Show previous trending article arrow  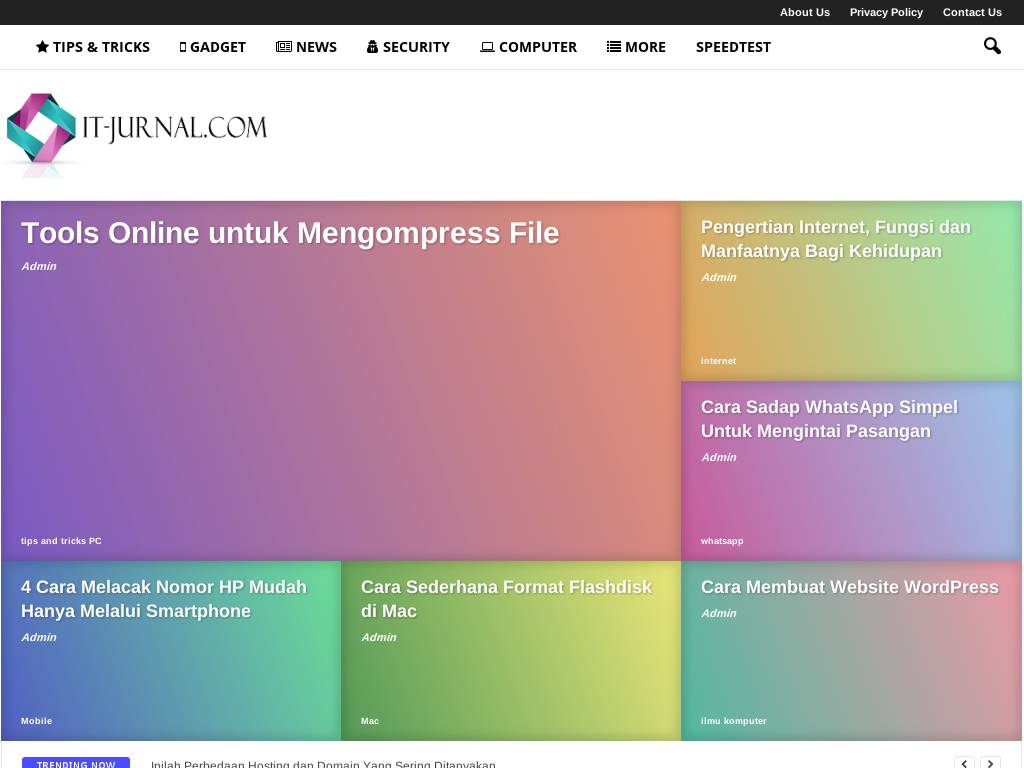964,763
